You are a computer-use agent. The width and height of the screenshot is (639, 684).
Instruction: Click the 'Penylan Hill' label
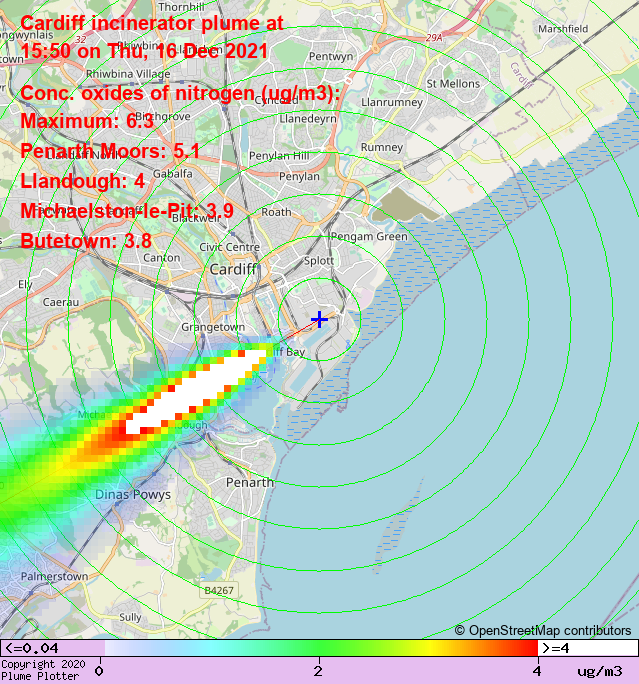[279, 156]
